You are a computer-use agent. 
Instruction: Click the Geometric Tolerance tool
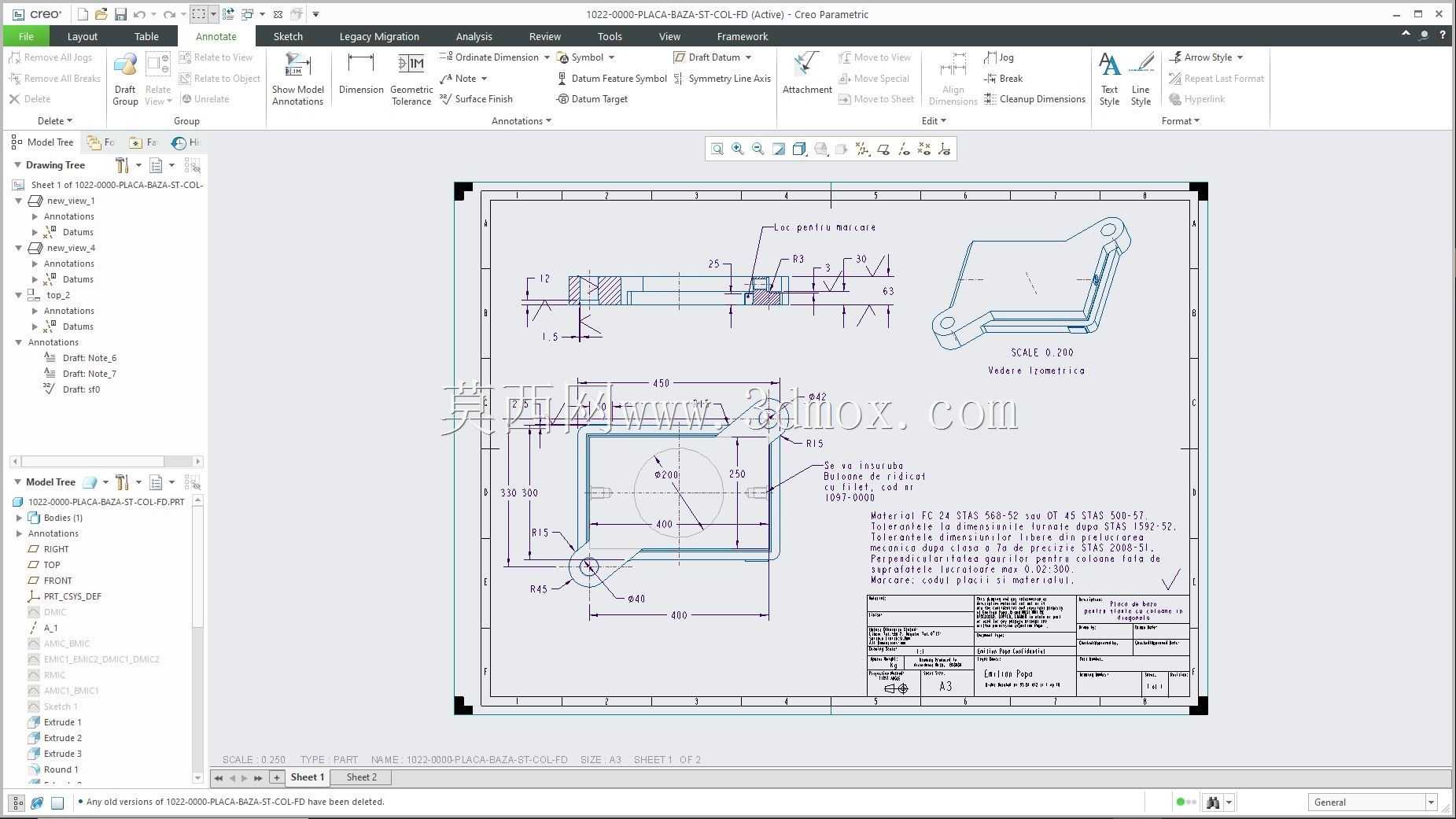click(x=411, y=79)
